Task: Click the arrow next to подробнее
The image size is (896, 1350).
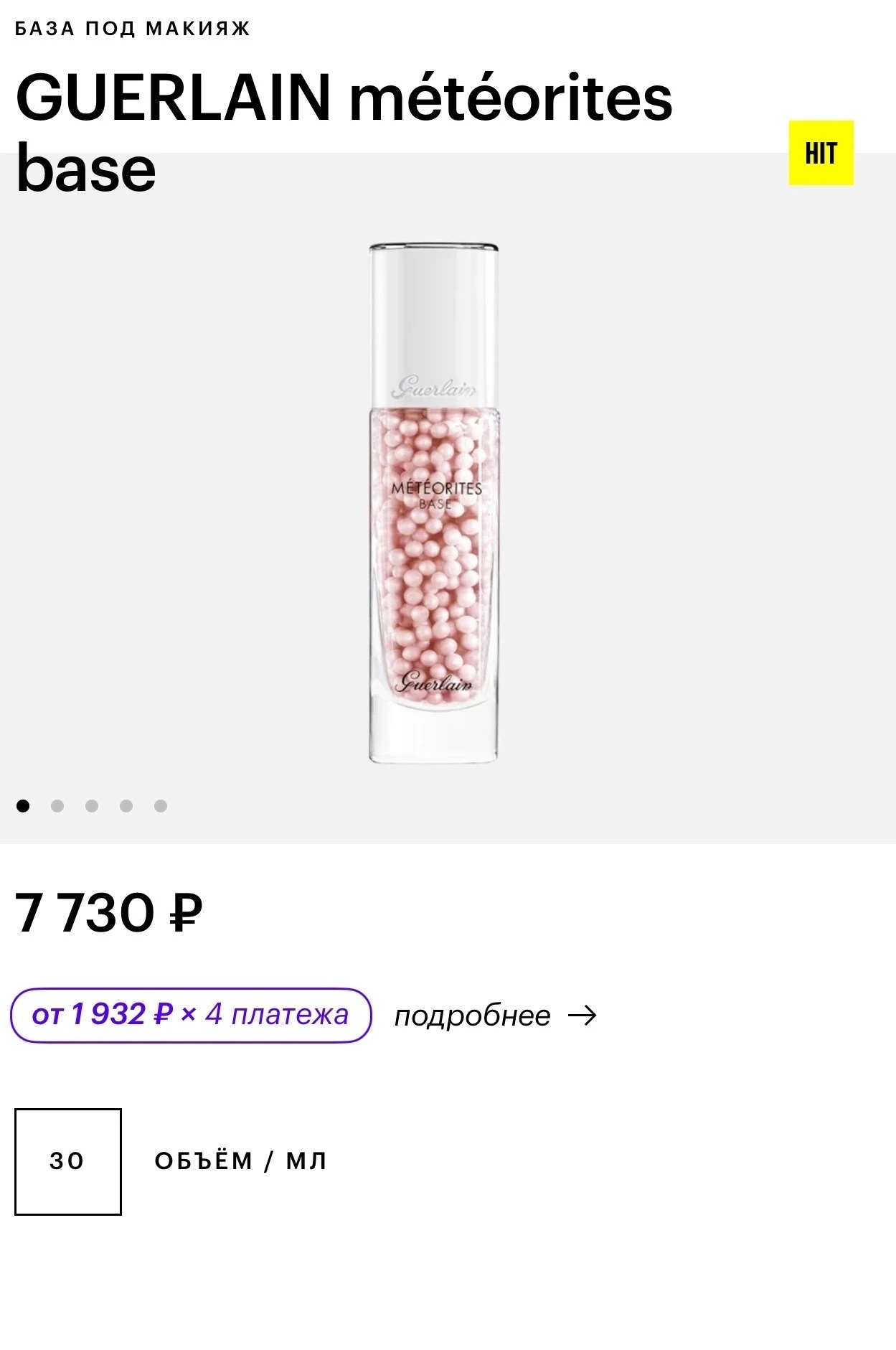Action: (x=582, y=1016)
